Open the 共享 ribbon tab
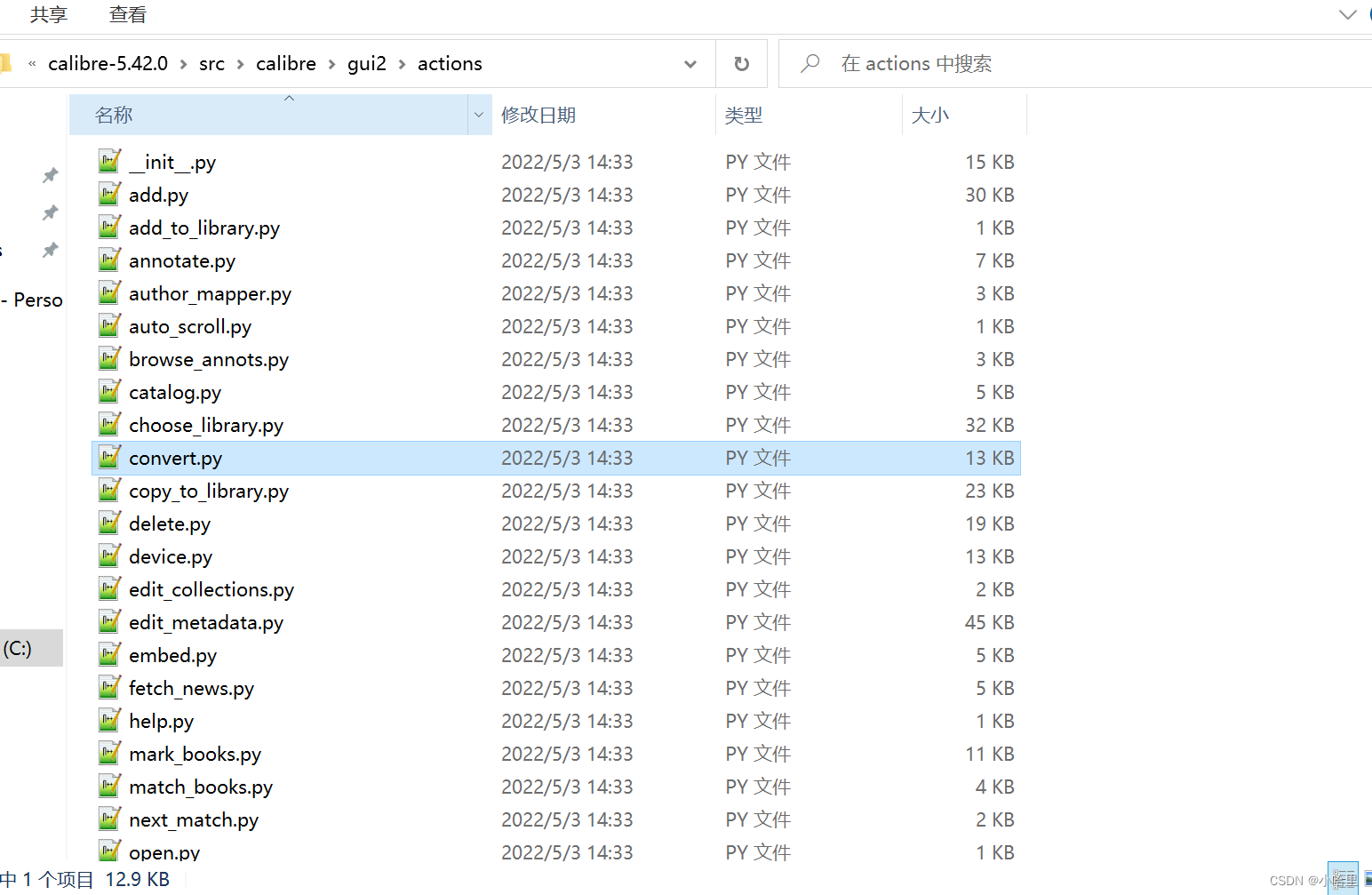 48,15
